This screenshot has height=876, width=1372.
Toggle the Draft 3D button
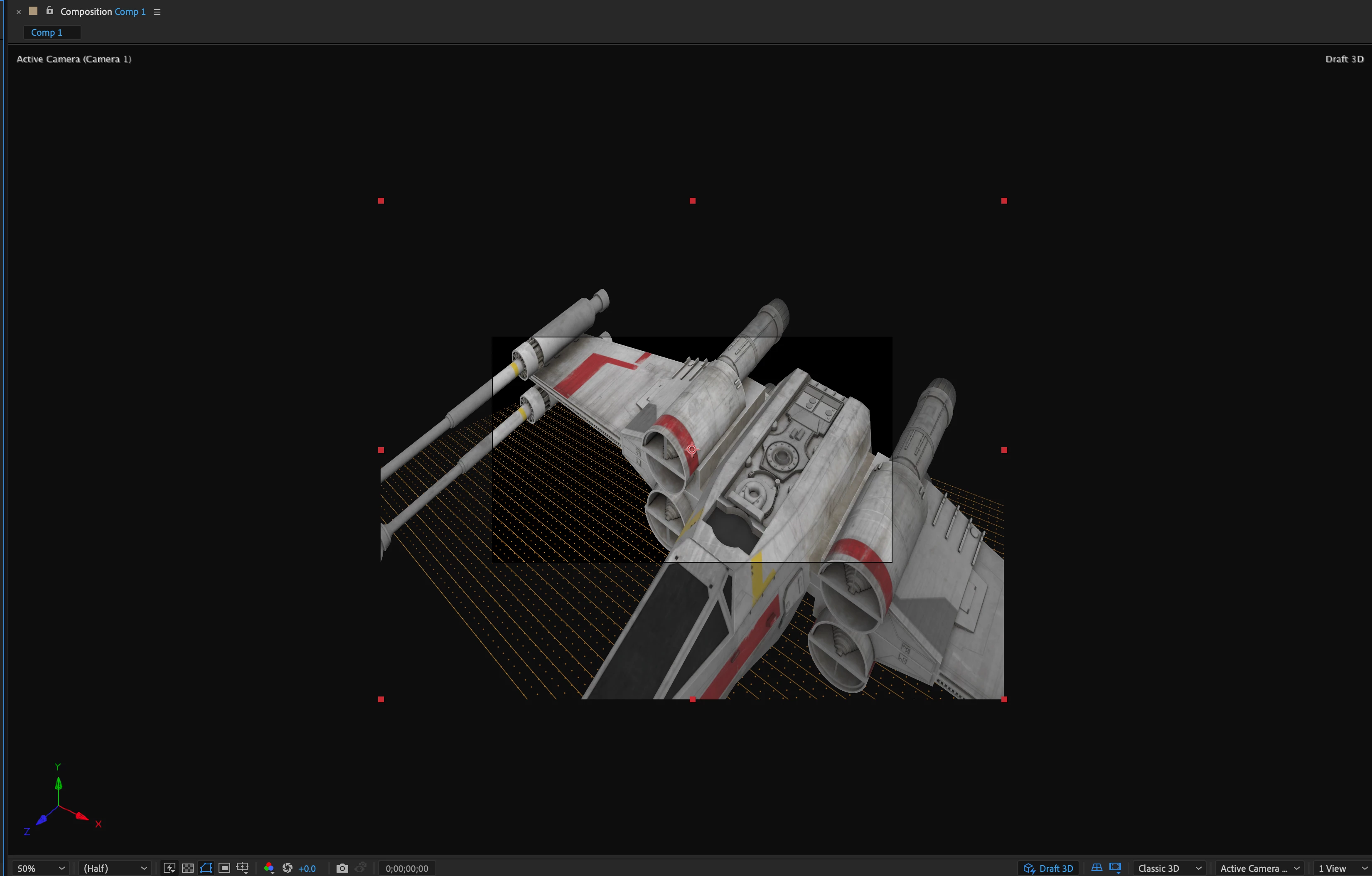[x=1049, y=868]
